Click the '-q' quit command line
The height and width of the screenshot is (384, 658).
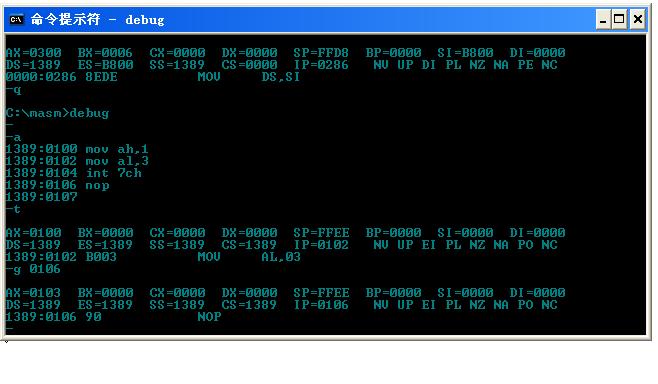(x=13, y=89)
